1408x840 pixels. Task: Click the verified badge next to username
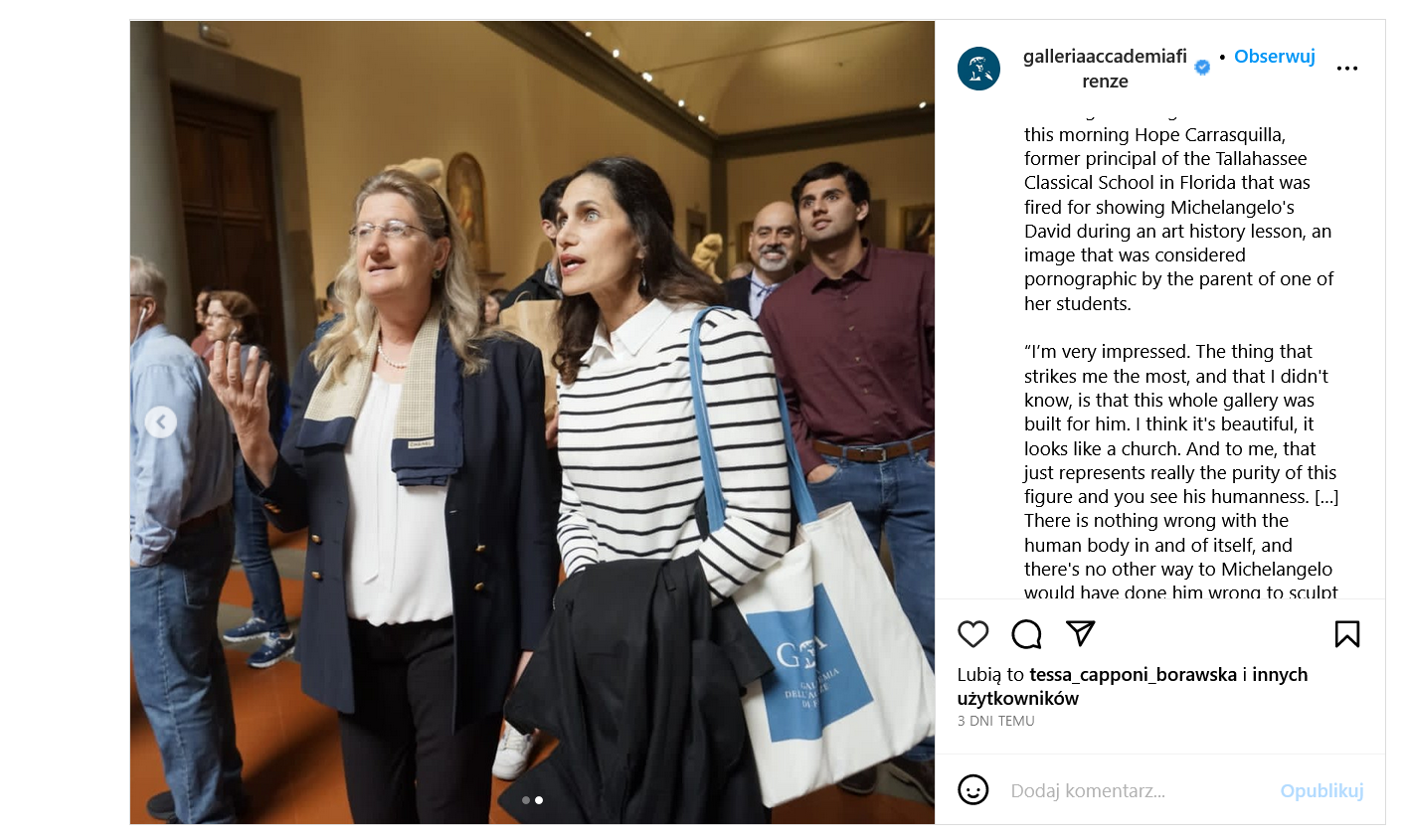pos(1202,68)
